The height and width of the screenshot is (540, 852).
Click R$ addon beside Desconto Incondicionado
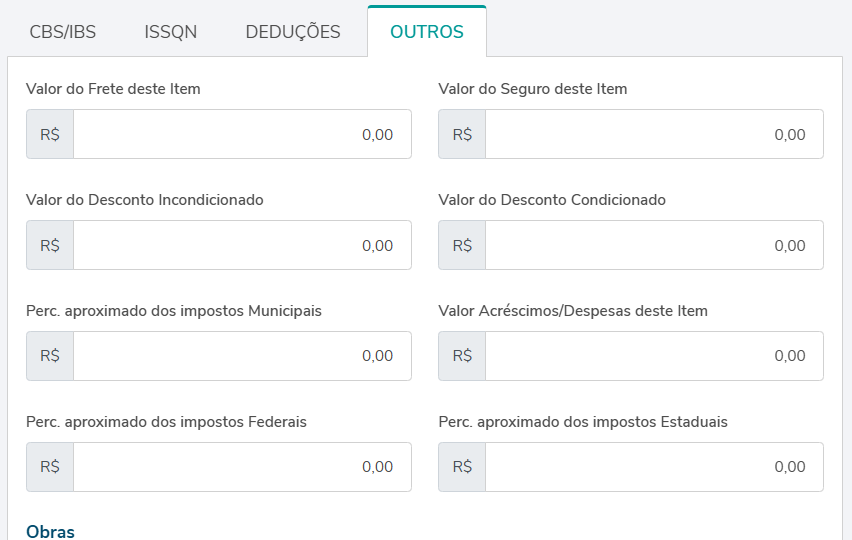click(x=50, y=246)
